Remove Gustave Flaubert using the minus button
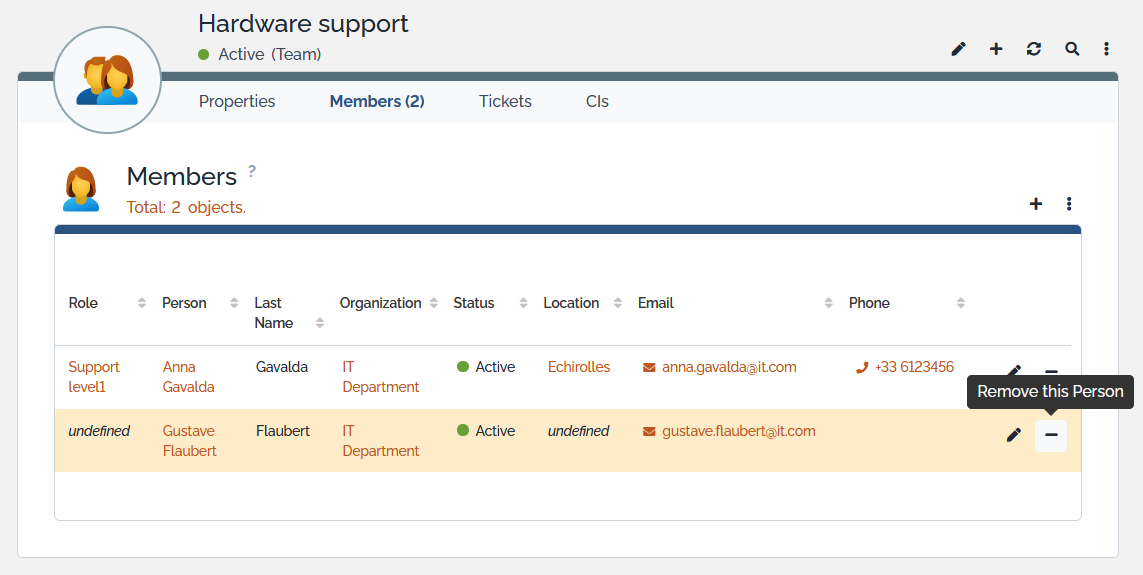The width and height of the screenshot is (1143, 575). click(1051, 435)
